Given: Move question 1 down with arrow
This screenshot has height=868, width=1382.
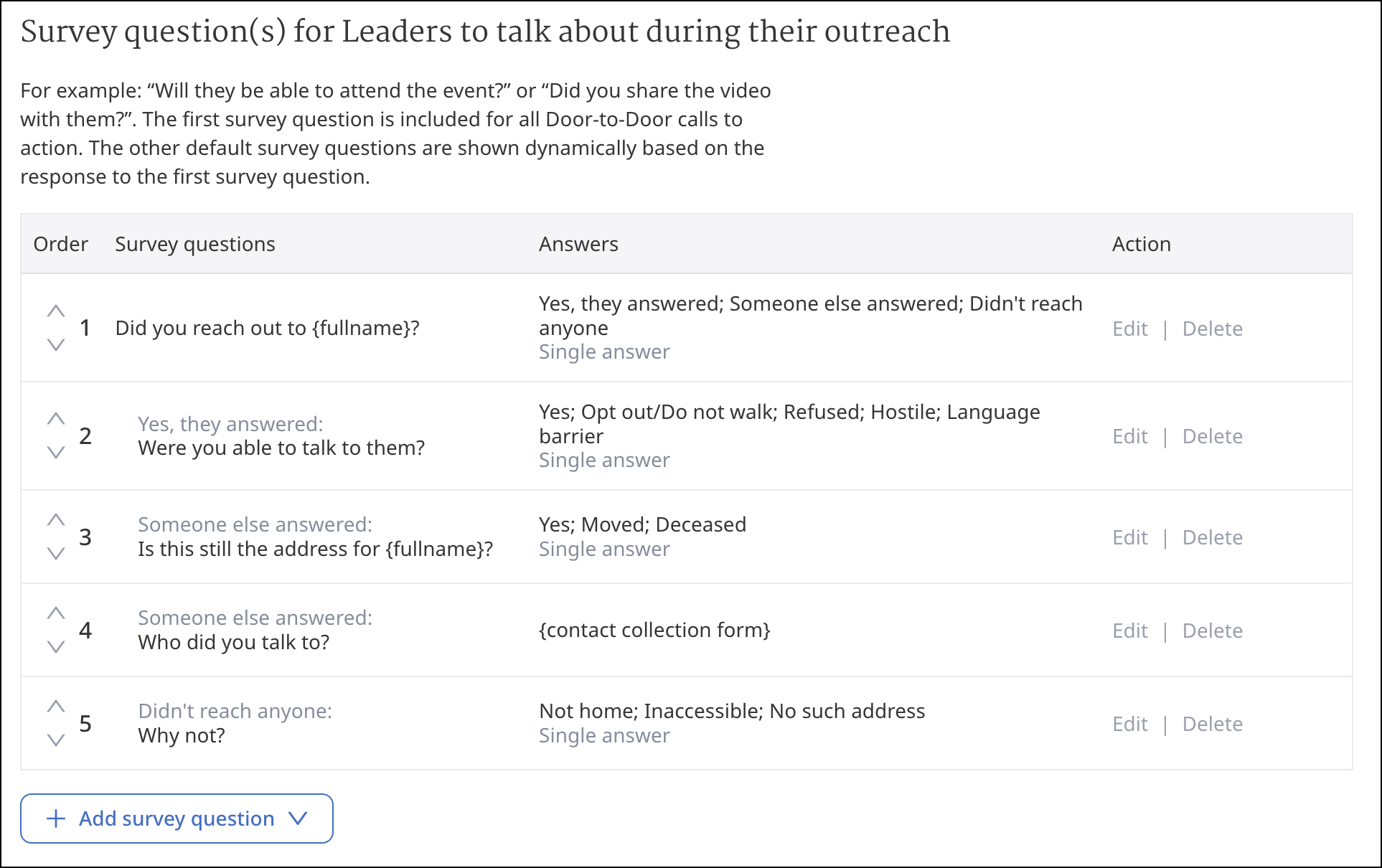Looking at the screenshot, I should pyautogui.click(x=56, y=345).
